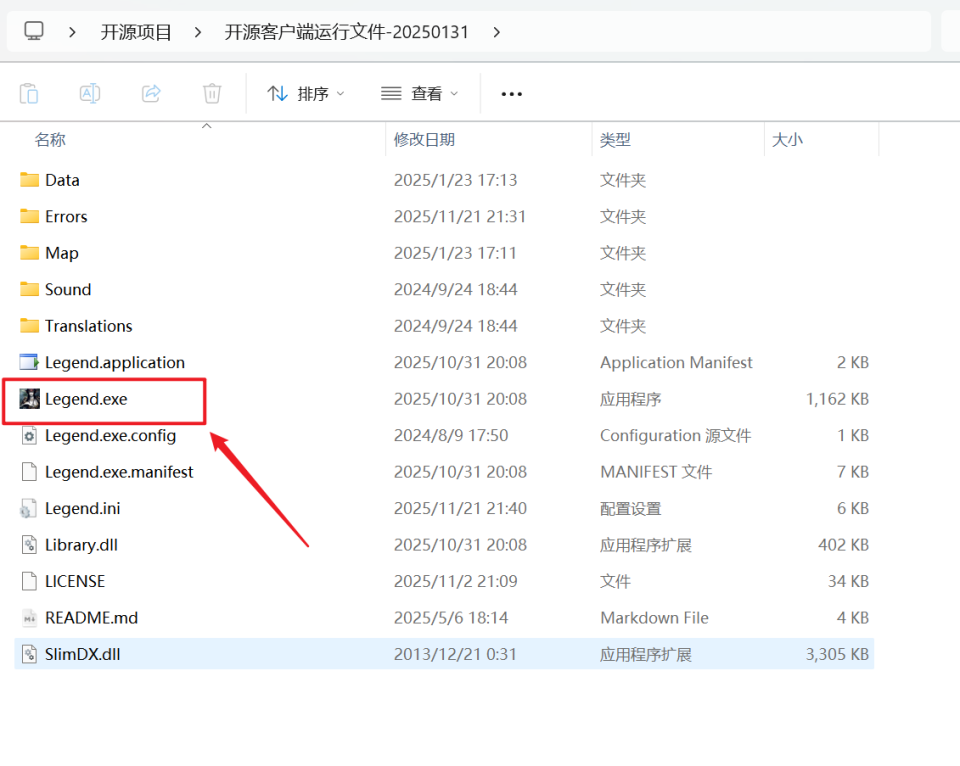The width and height of the screenshot is (960, 766).
Task: Sort by 修改日期 column header
Action: (424, 140)
